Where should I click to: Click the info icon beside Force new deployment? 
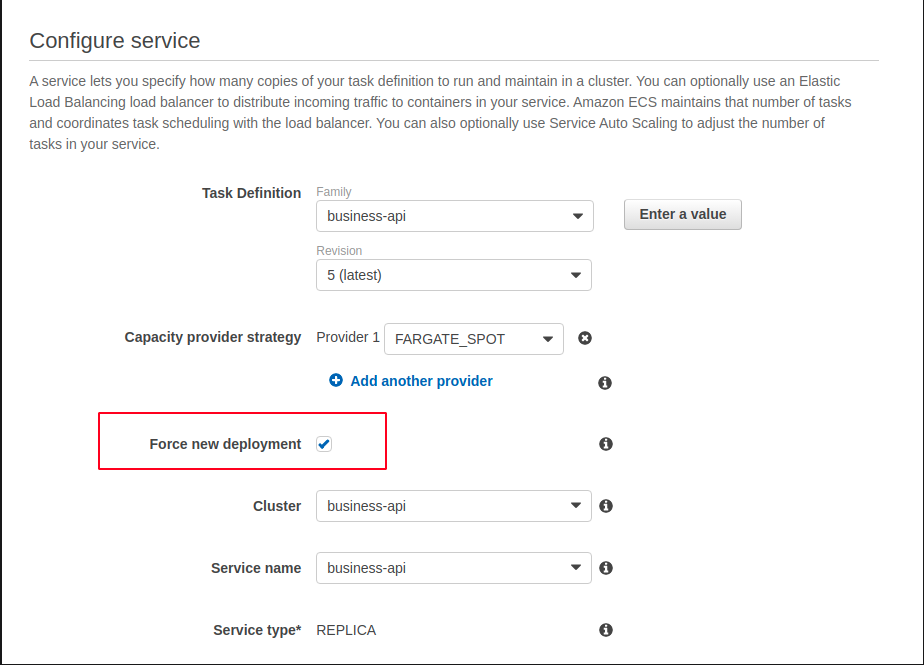(x=605, y=444)
